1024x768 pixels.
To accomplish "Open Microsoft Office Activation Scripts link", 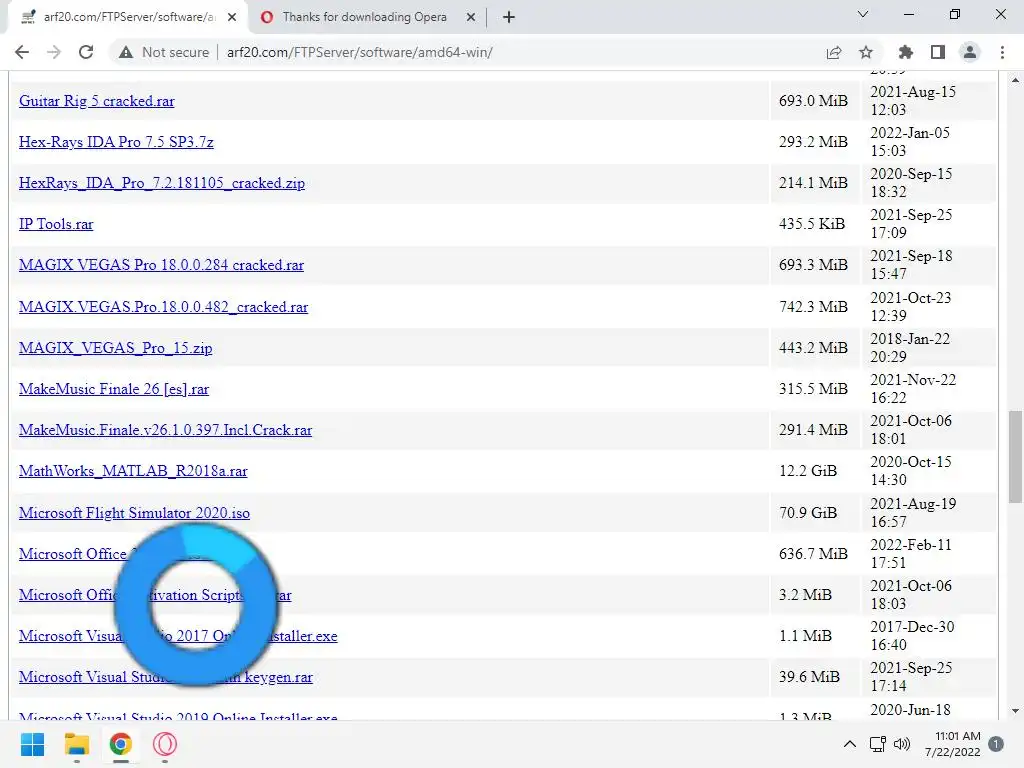I will 155,595.
